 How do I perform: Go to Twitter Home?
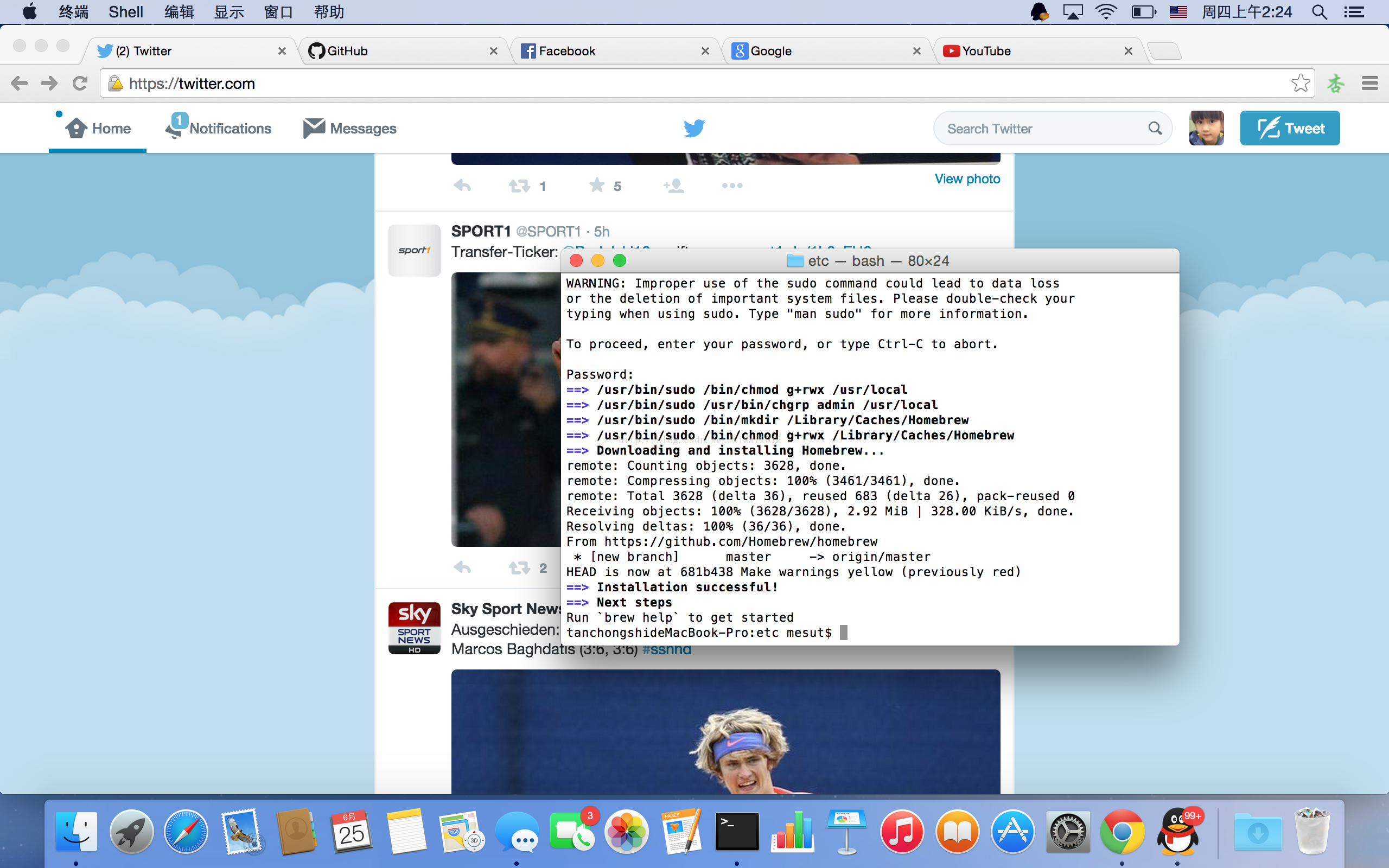pos(98,128)
